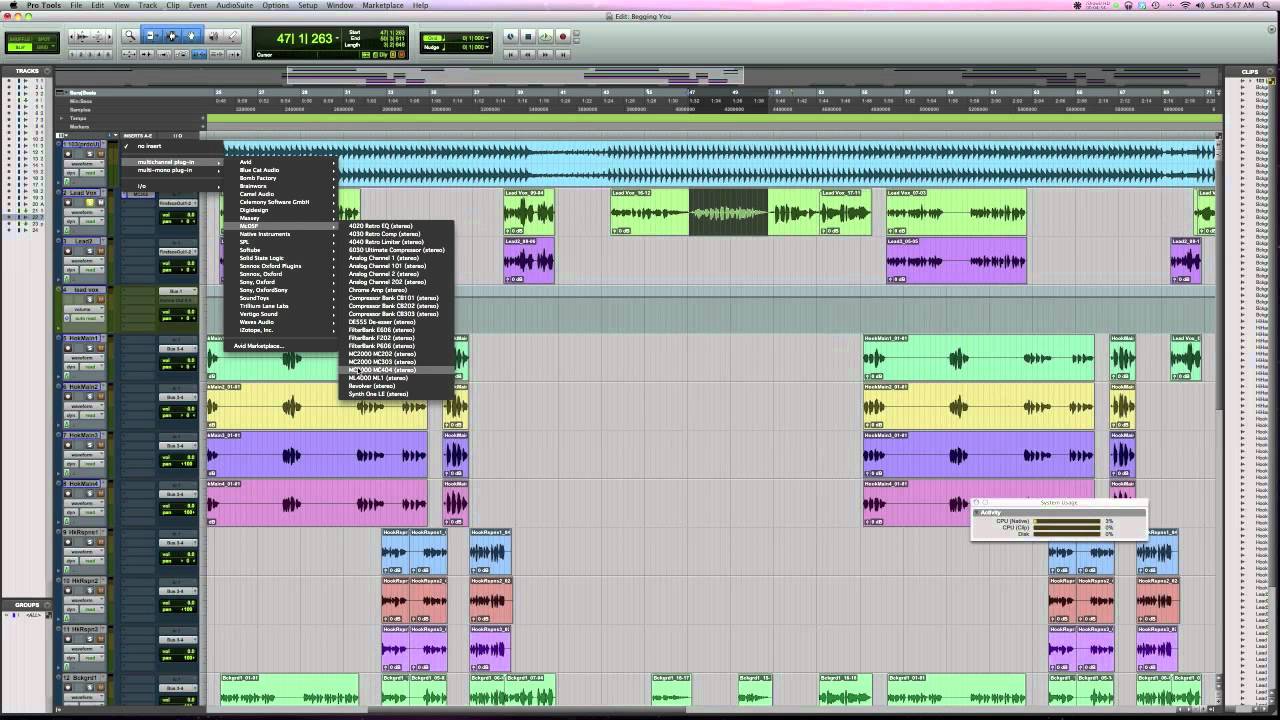The image size is (1280, 720).
Task: Open main counter format dropdown arrow
Action: [x=337, y=39]
